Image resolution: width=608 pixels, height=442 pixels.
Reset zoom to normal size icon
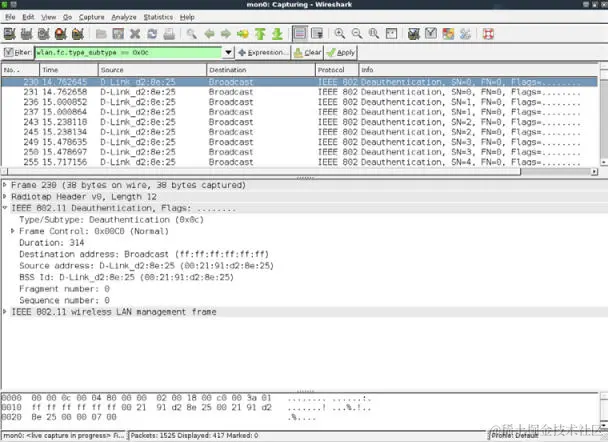374,34
